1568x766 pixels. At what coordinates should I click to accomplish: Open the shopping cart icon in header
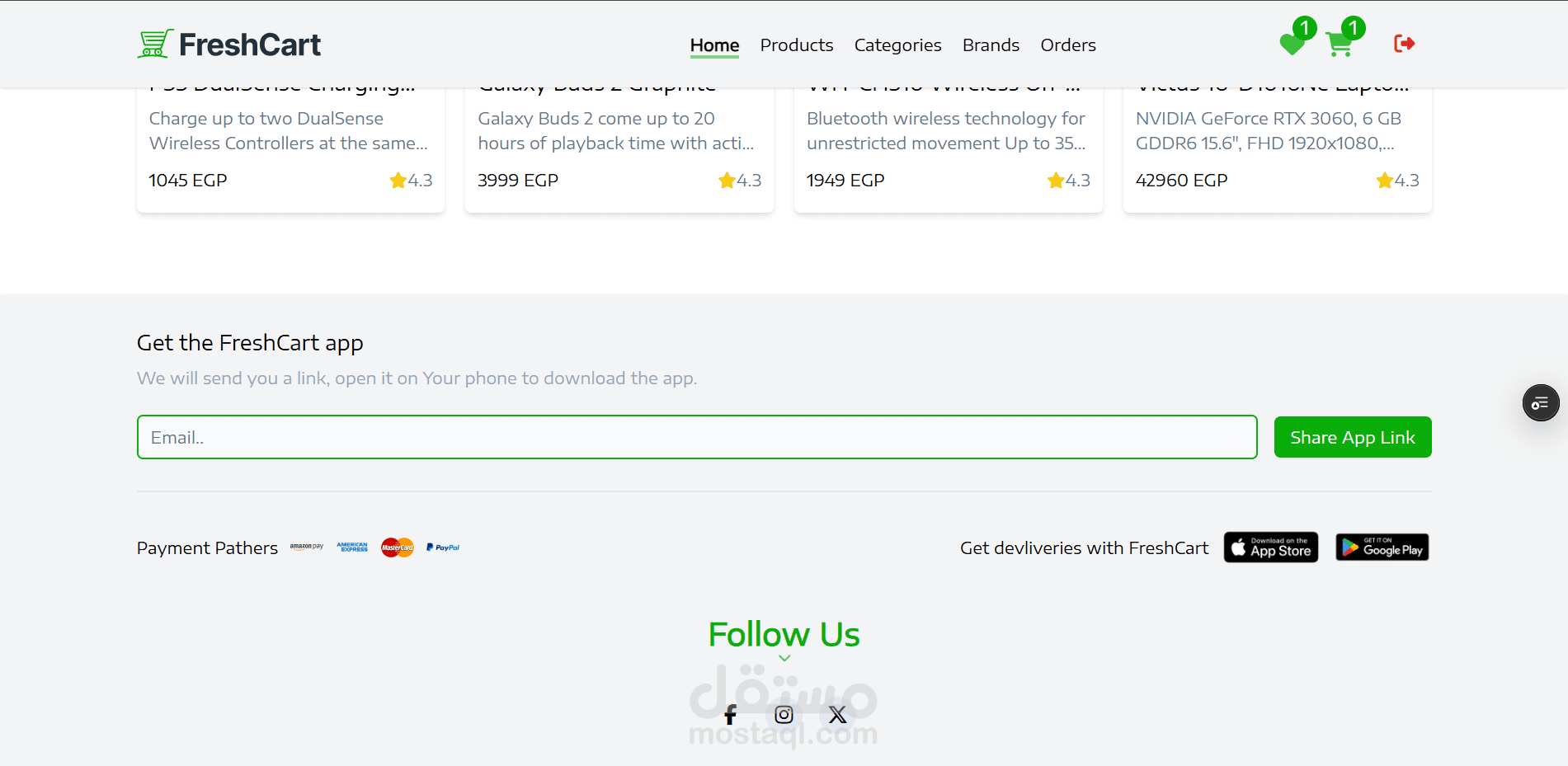(x=1340, y=45)
